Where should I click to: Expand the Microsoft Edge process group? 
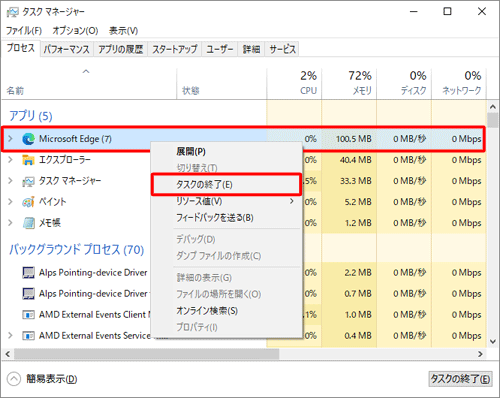point(10,139)
